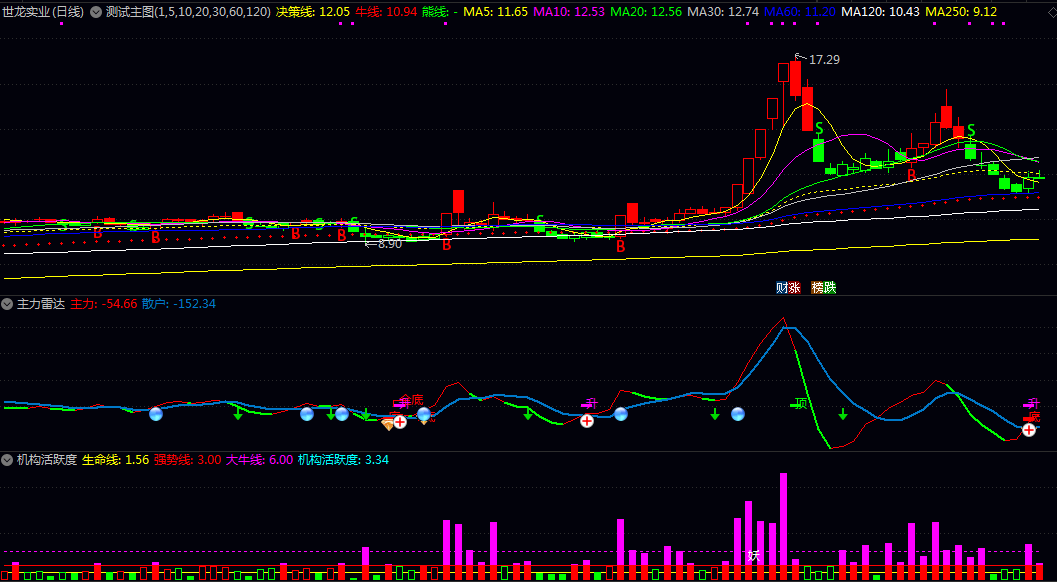Viewport: 1057px width, 582px height.
Task: Click the 财涨 tag button
Action: [x=788, y=287]
